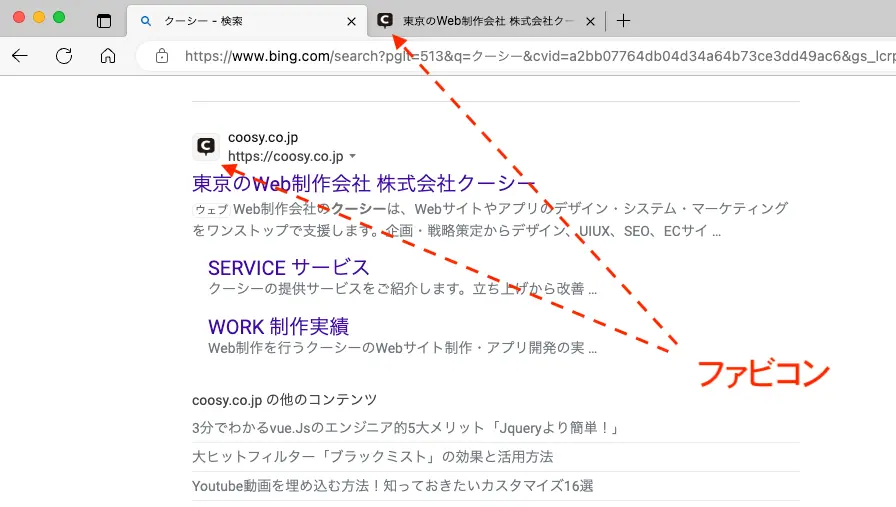The height and width of the screenshot is (507, 896).
Task: Open the 東京のWeb制作会社 株式会社クーシー result link
Action: pos(364,183)
